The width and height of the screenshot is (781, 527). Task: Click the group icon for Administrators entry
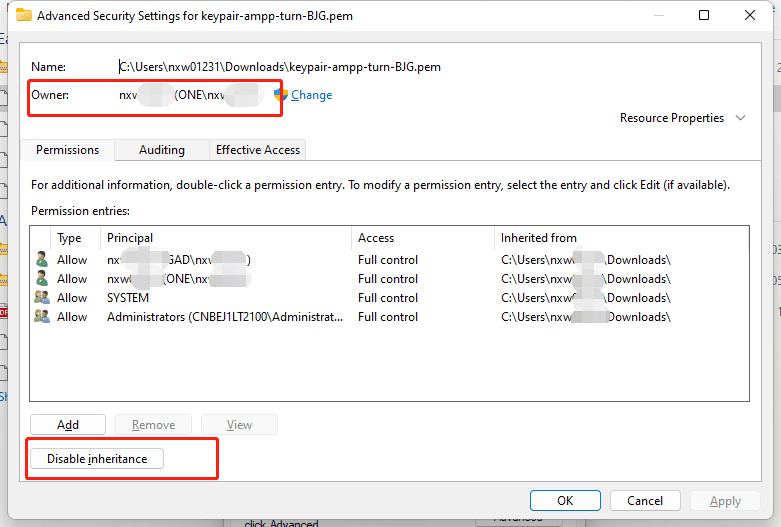42,317
